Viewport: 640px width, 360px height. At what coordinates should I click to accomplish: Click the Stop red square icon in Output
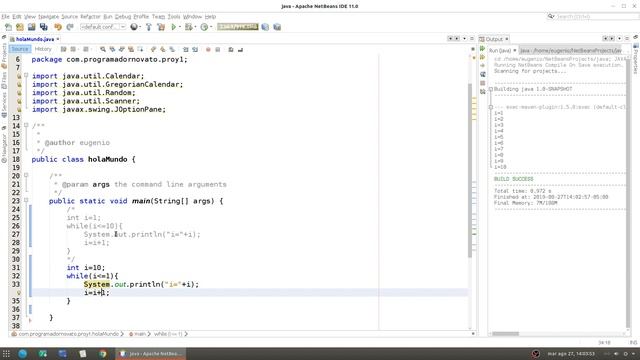tap(482, 83)
